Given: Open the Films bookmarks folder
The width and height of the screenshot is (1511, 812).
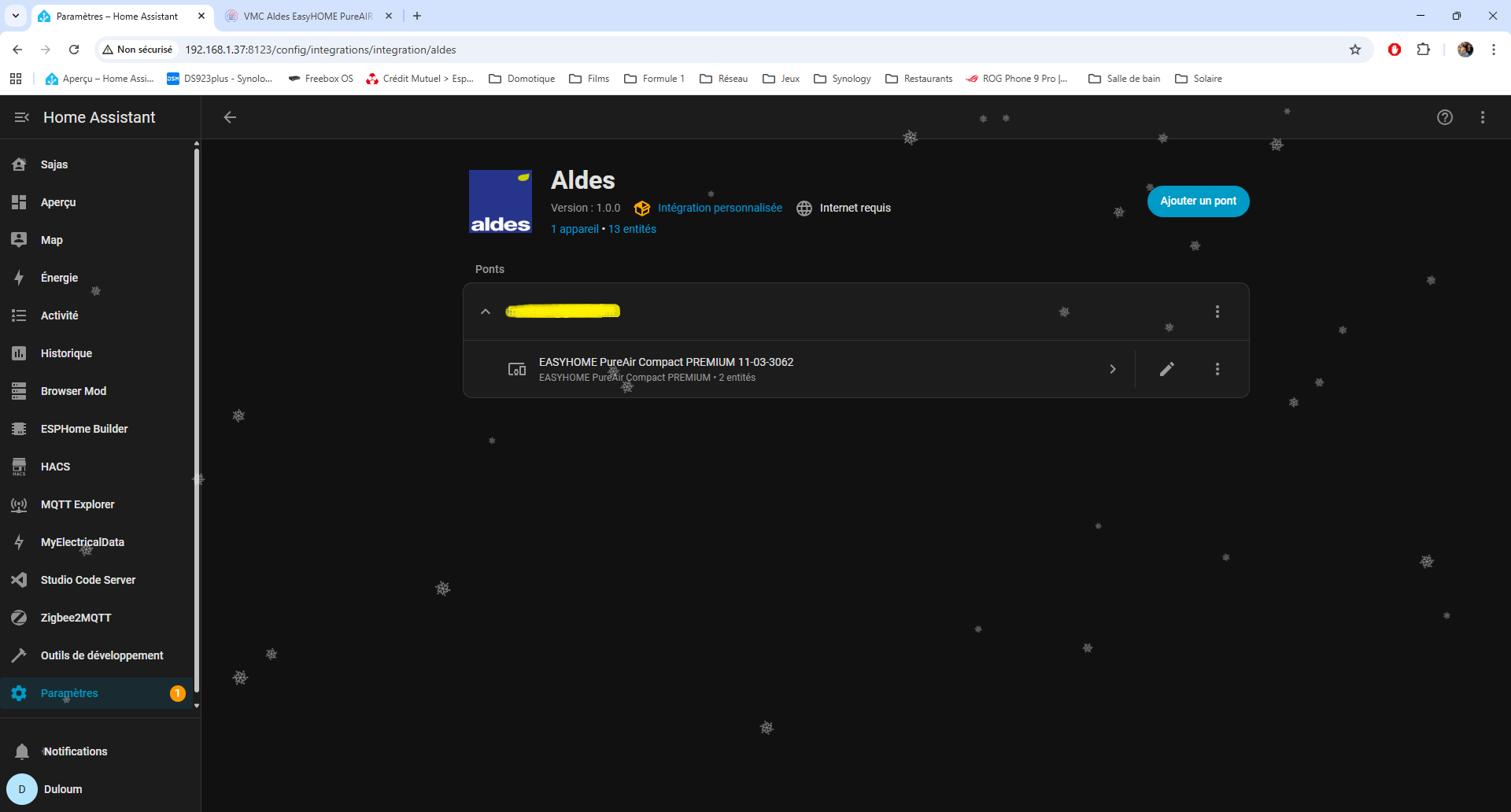Looking at the screenshot, I should click(x=589, y=79).
